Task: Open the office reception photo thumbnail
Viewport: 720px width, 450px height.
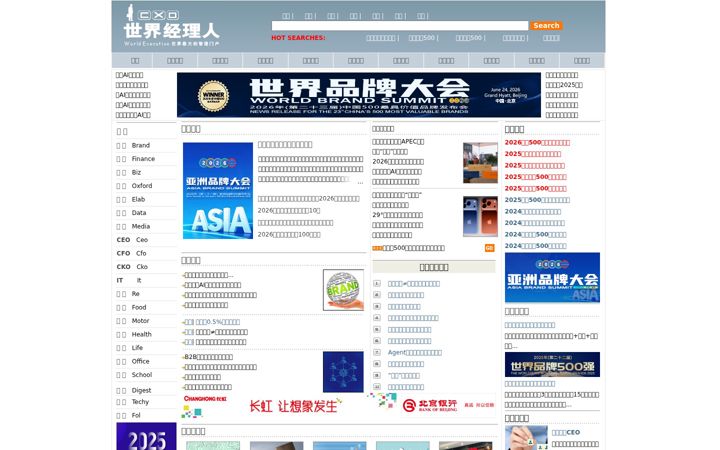Action: point(480,163)
